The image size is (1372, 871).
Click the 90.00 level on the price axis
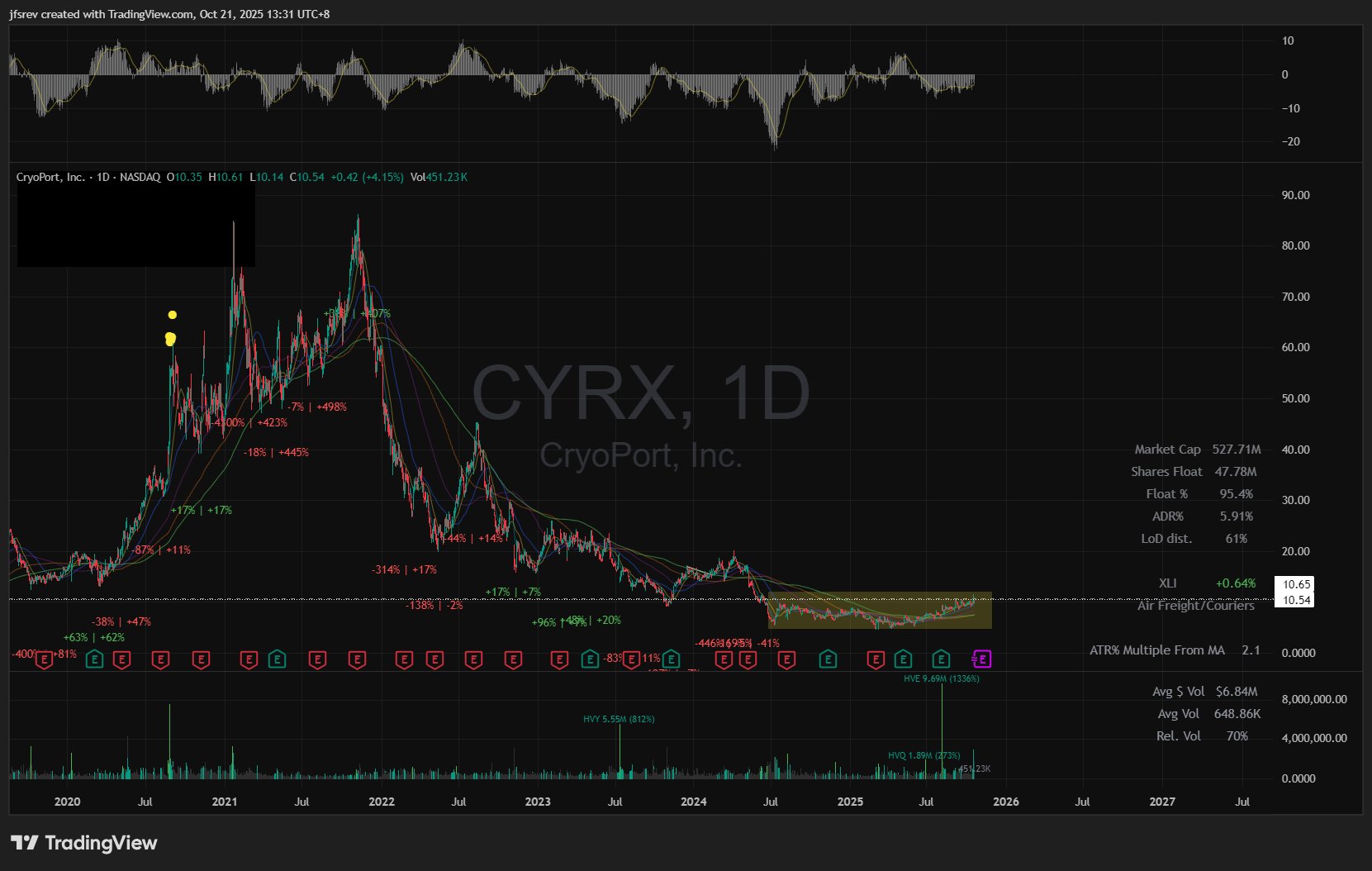pyautogui.click(x=1295, y=195)
